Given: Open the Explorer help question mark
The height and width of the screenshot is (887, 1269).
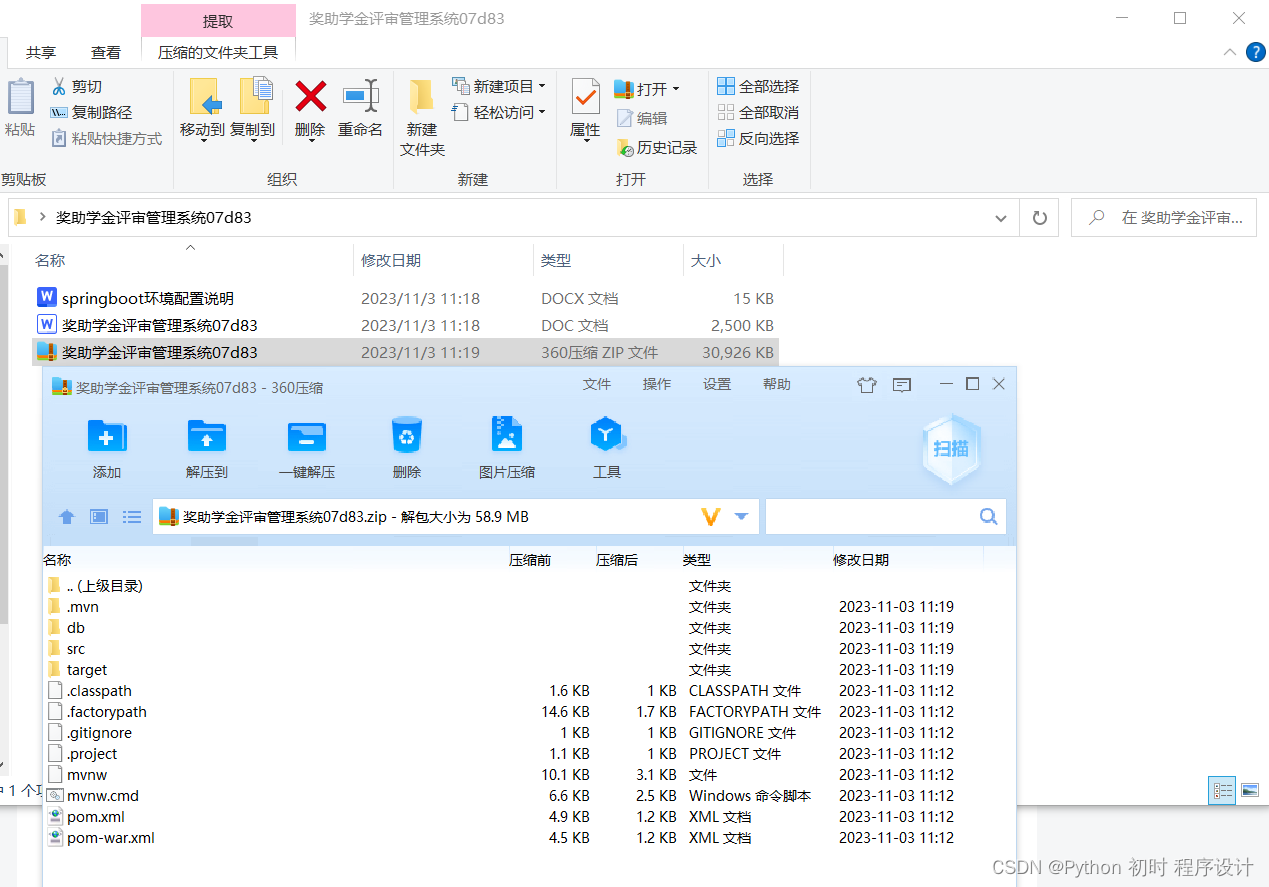Looking at the screenshot, I should (x=1256, y=52).
